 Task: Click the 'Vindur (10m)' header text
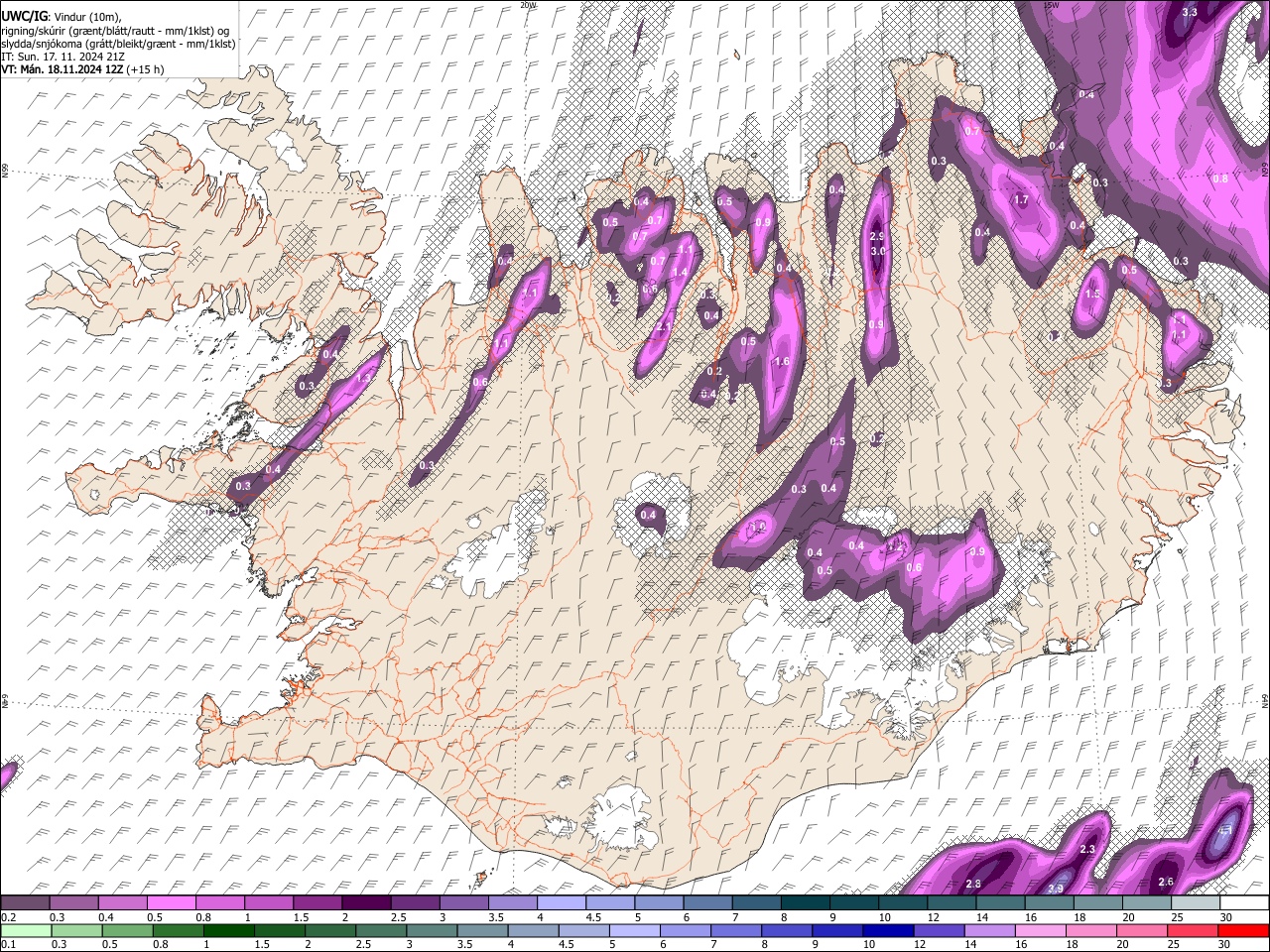click(86, 16)
